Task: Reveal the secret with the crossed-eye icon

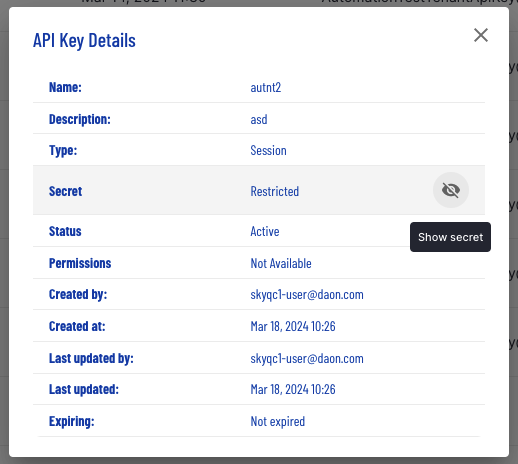Action: tap(451, 190)
